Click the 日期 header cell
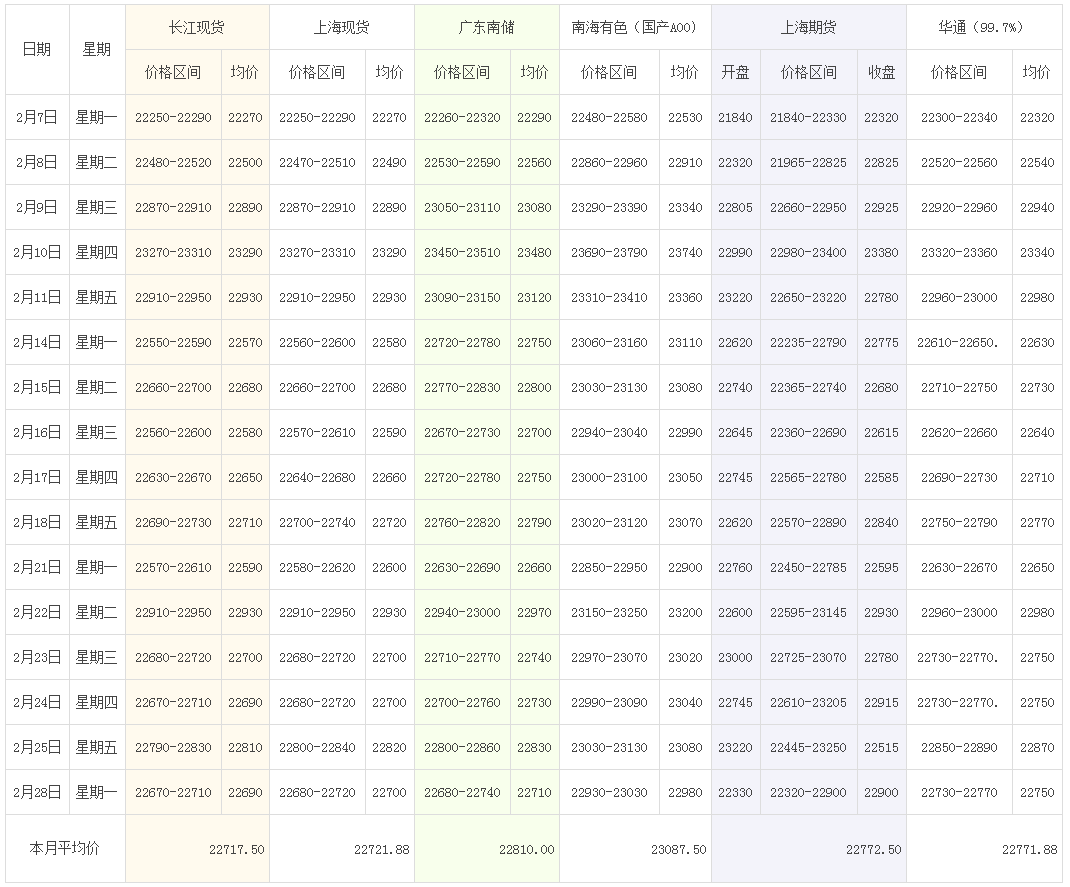The height and width of the screenshot is (887, 1070). coord(37,49)
